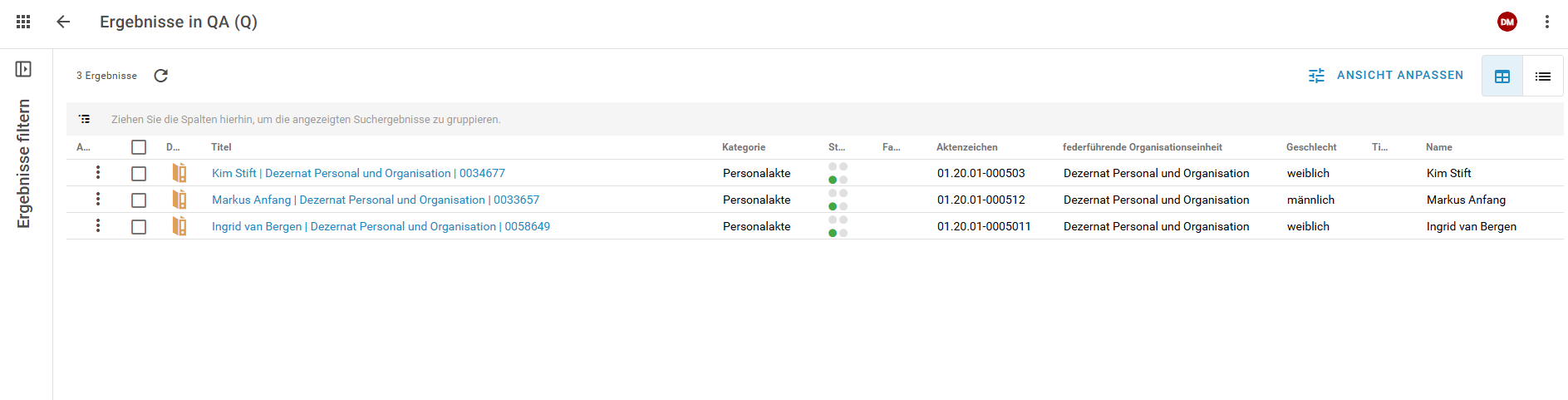Switch to table view layout

1502,77
